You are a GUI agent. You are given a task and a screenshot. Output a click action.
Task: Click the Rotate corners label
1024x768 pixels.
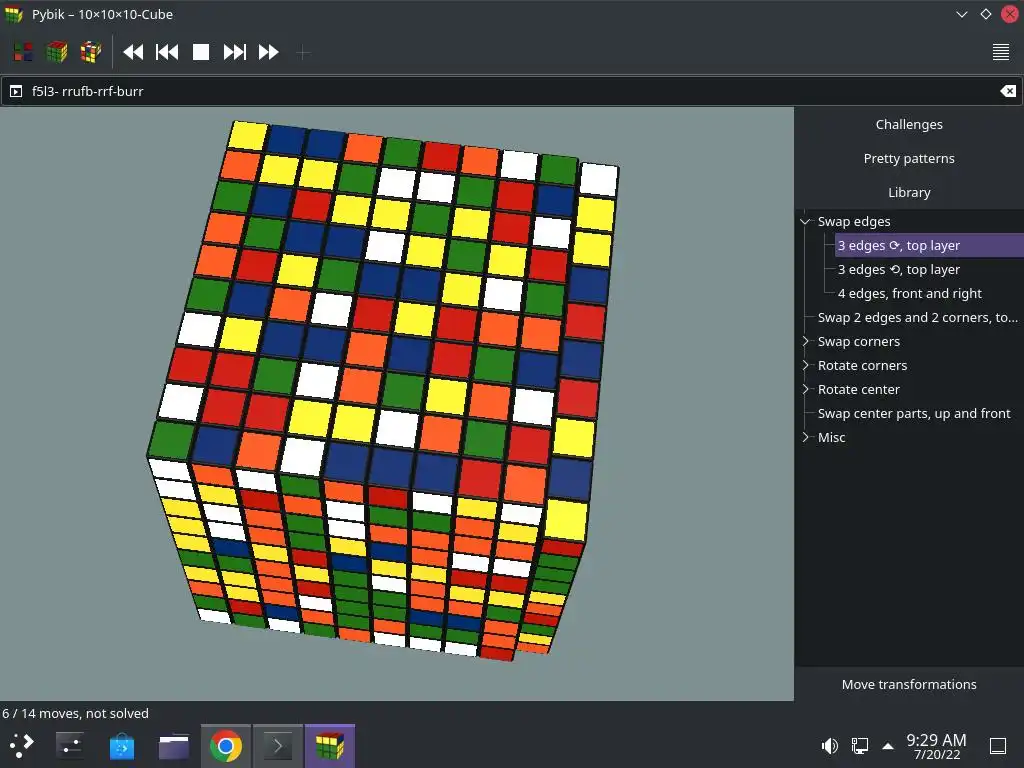click(862, 365)
